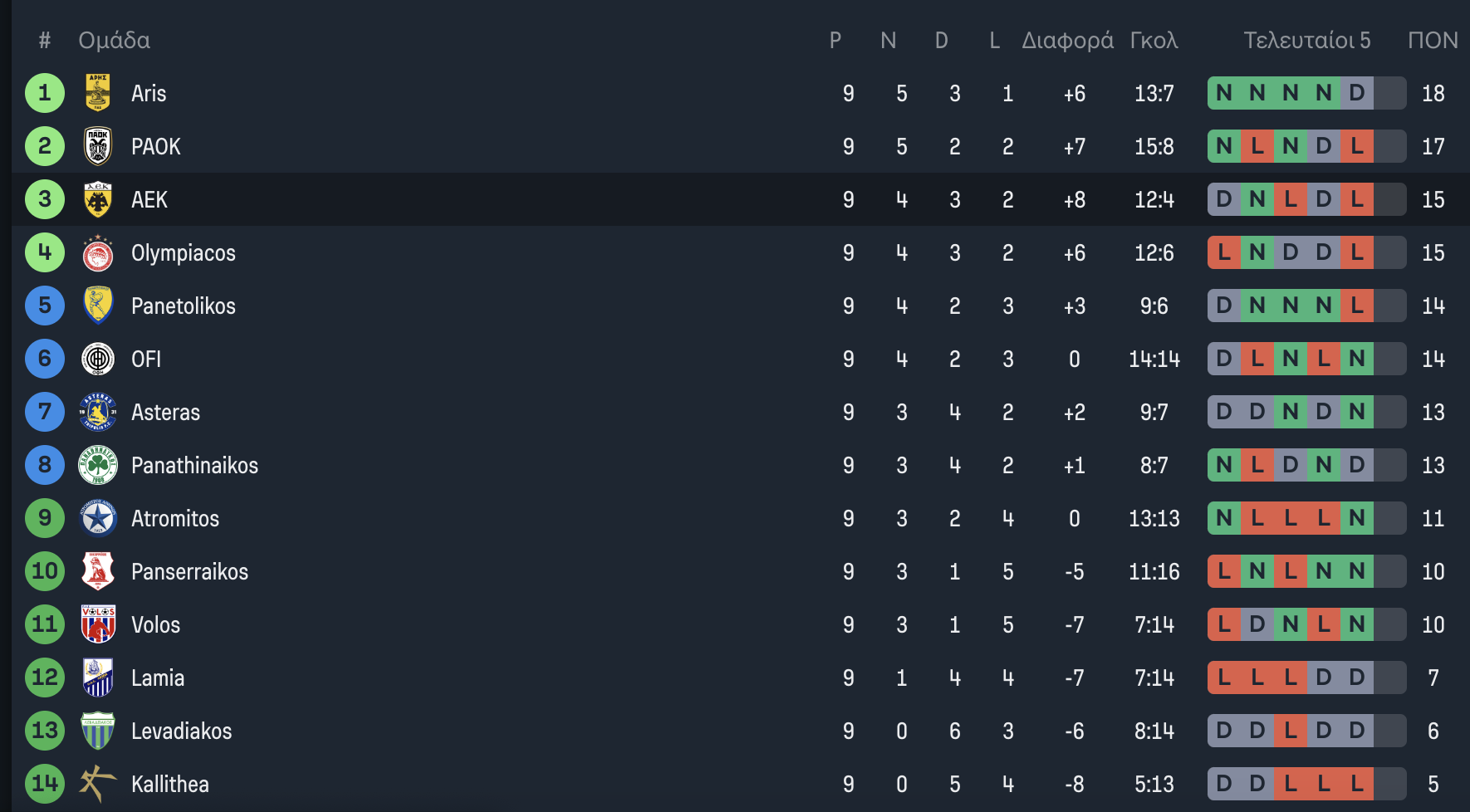Click the Panserraikos position 10 badge
This screenshot has height=812, width=1470.
(x=45, y=571)
